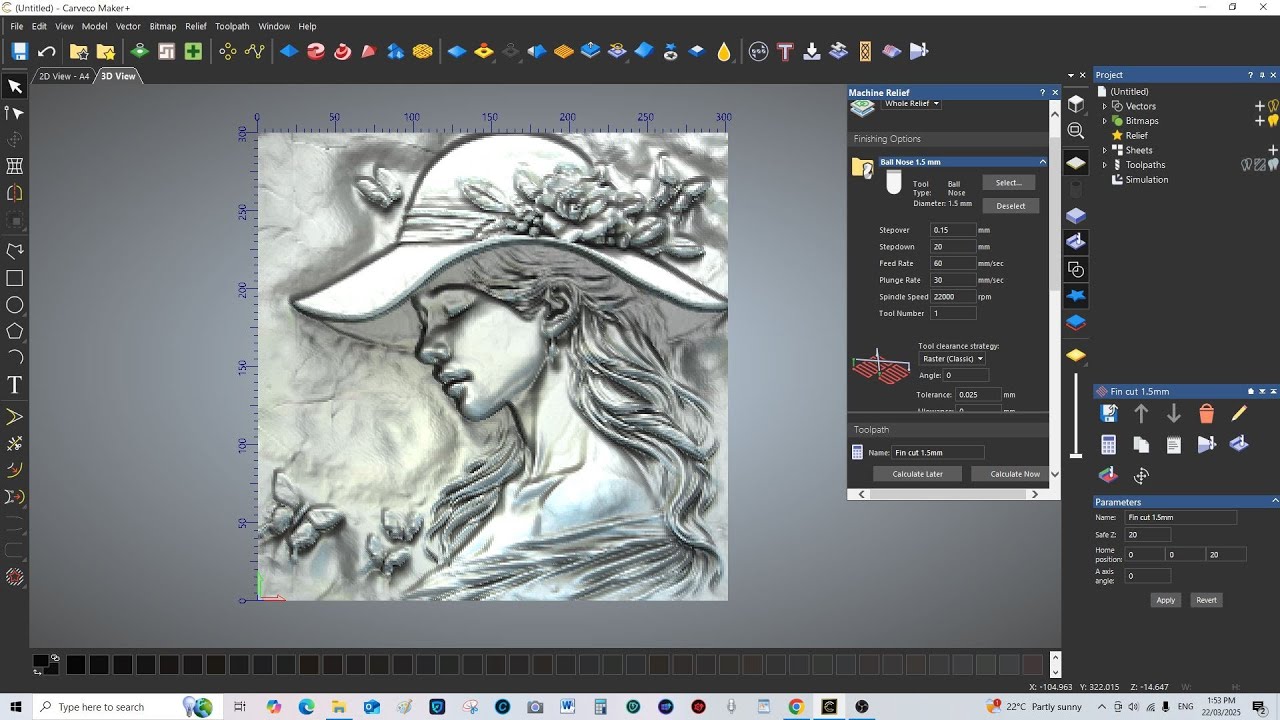Select the Text tool in left toolbar
This screenshot has height=720, width=1280.
tap(15, 385)
